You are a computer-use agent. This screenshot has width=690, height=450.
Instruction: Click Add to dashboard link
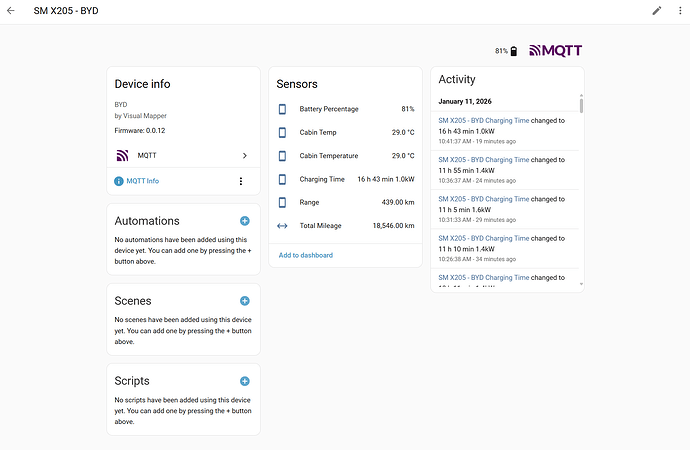click(306, 255)
